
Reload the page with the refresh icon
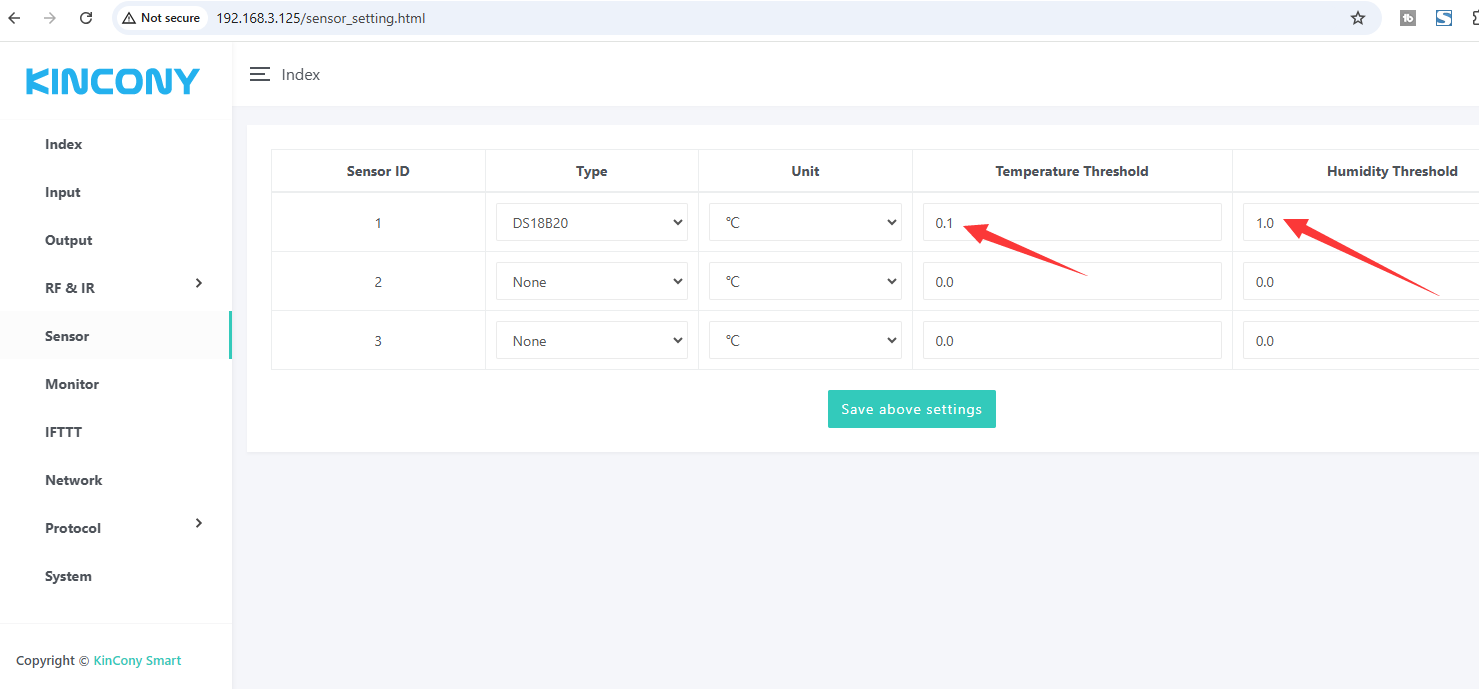click(x=86, y=18)
